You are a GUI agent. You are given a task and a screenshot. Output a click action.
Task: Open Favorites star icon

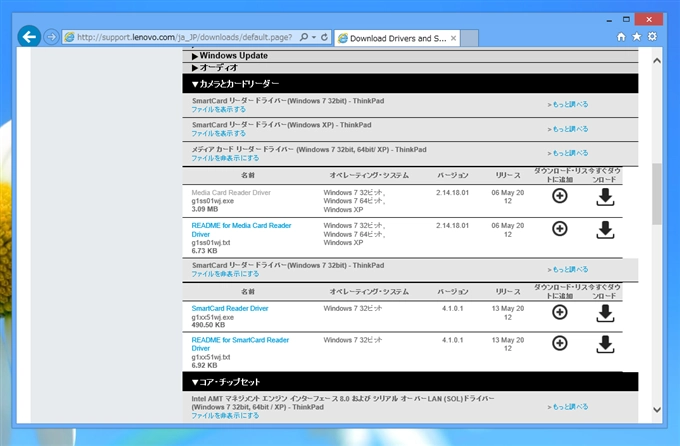[x=637, y=37]
